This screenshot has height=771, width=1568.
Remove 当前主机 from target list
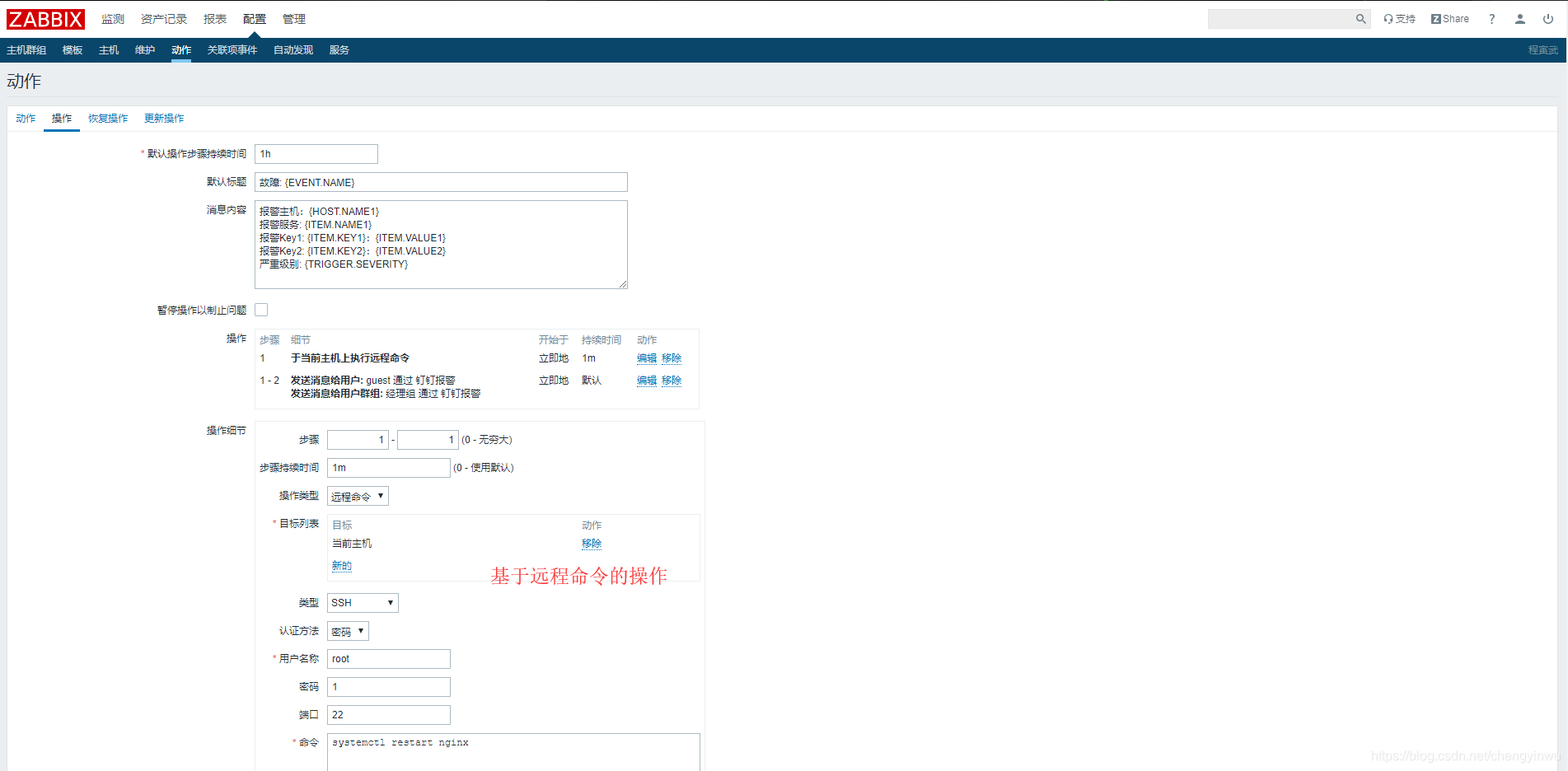click(x=592, y=544)
